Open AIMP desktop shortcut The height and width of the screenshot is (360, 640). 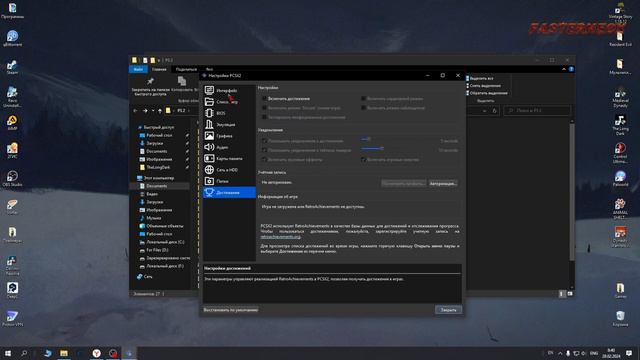[12, 123]
